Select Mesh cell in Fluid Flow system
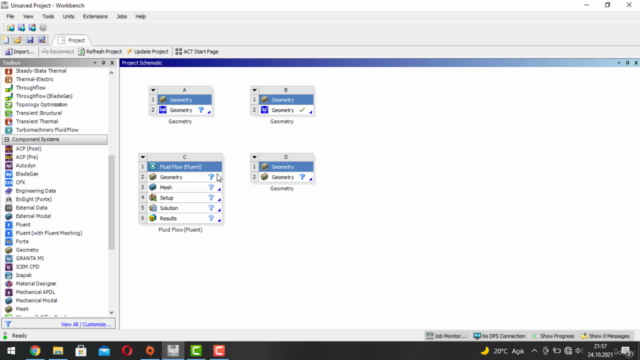The height and width of the screenshot is (360, 640). coord(184,187)
